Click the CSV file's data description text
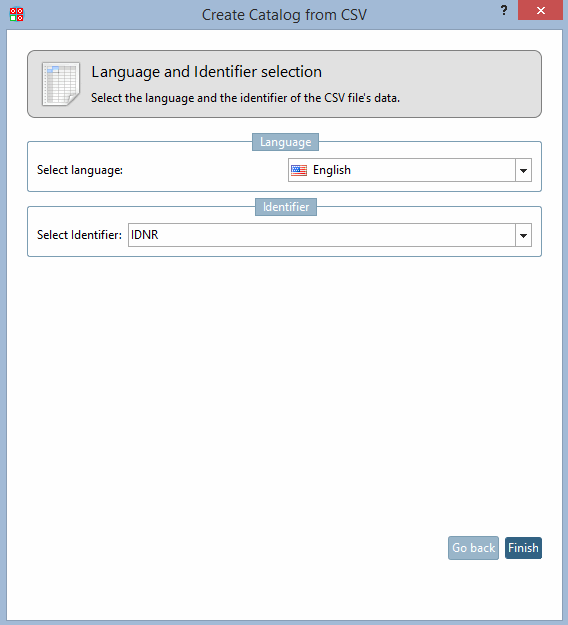 (x=245, y=98)
